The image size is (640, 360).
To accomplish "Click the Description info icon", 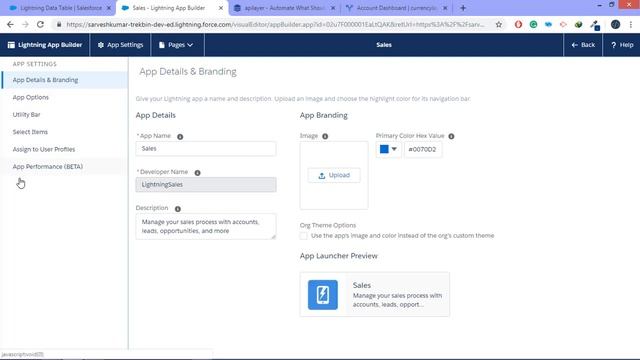I will [178, 209].
